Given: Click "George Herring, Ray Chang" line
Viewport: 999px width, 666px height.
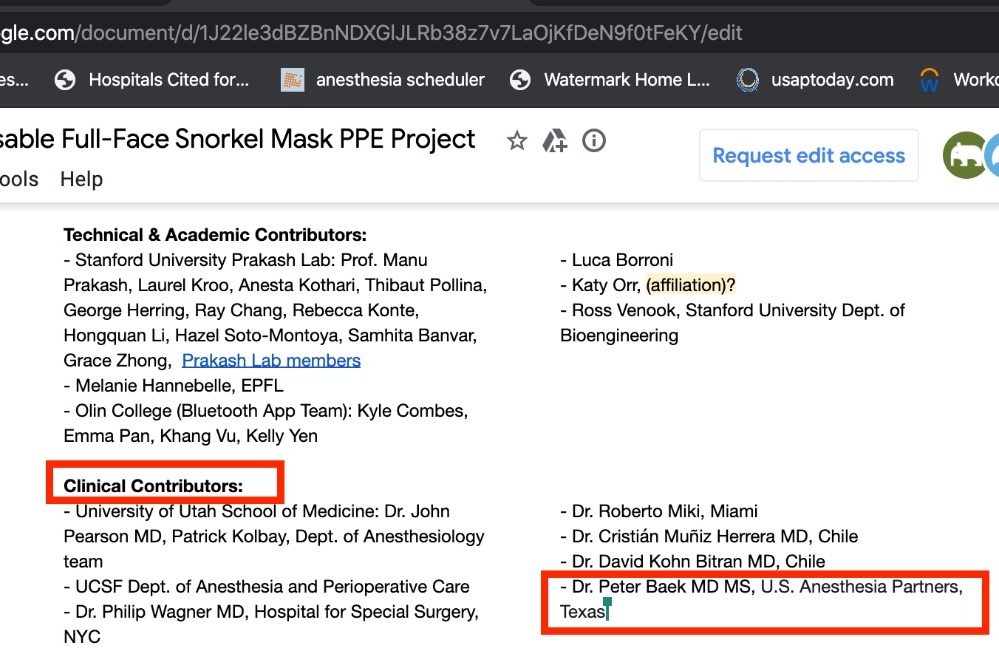Looking at the screenshot, I should 241,310.
